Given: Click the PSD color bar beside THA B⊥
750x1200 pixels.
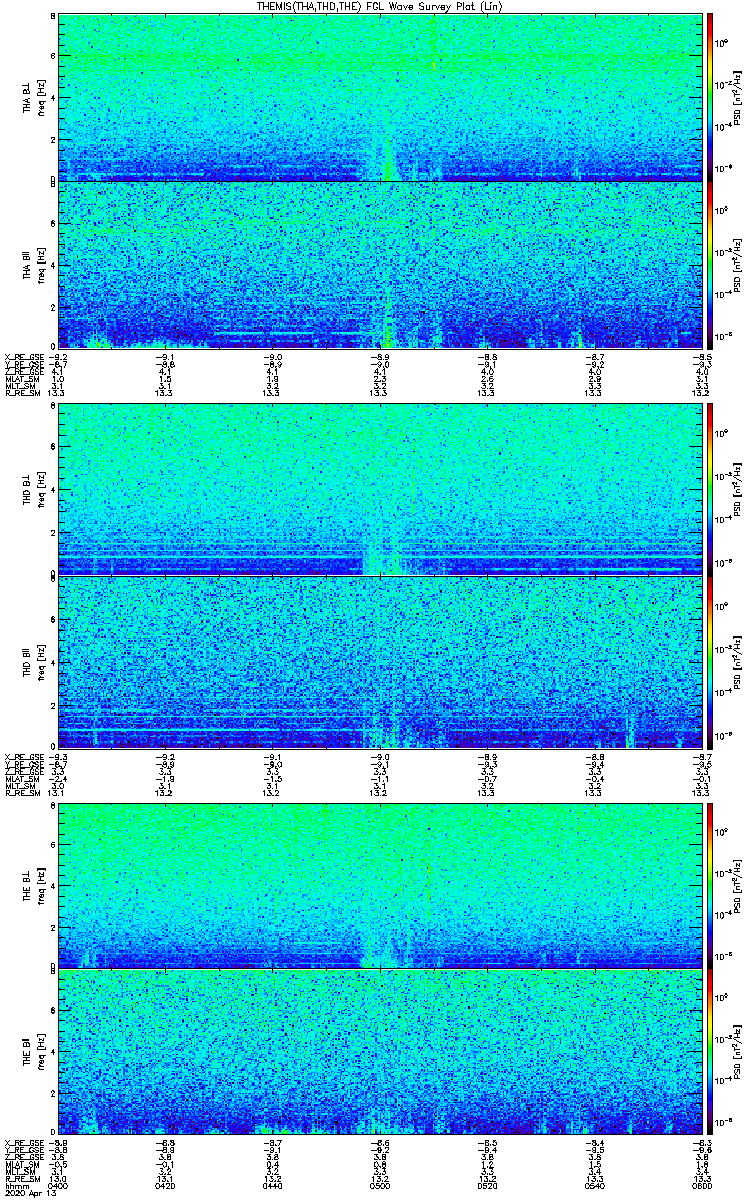Looking at the screenshot, I should pyautogui.click(x=711, y=97).
